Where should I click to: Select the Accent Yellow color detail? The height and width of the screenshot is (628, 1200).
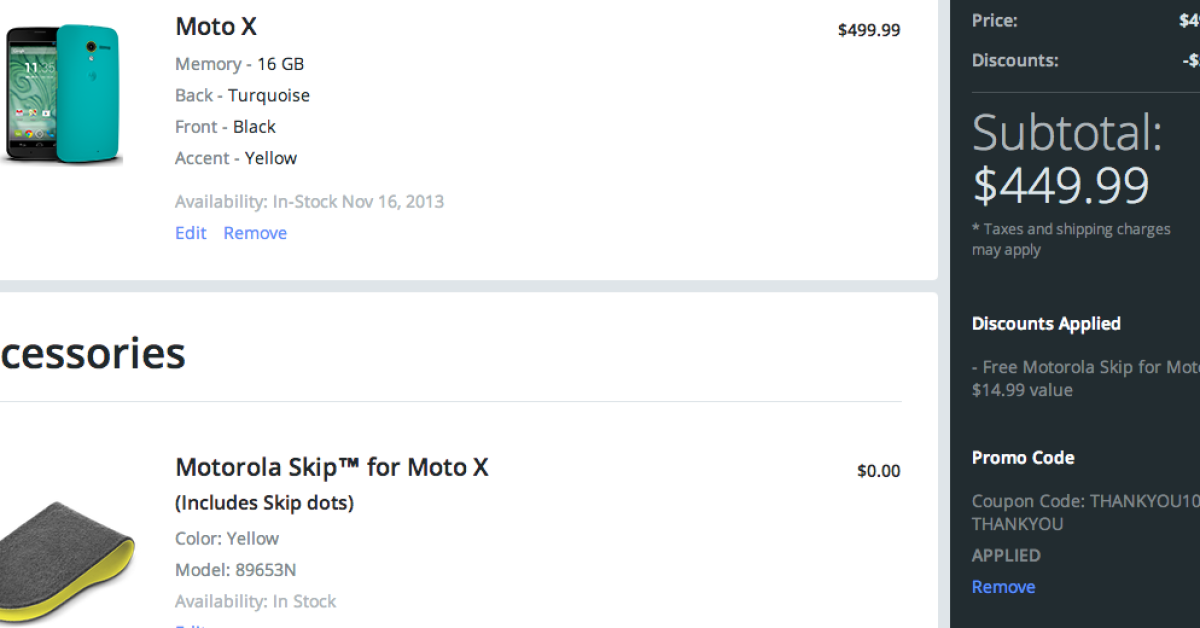[x=236, y=158]
